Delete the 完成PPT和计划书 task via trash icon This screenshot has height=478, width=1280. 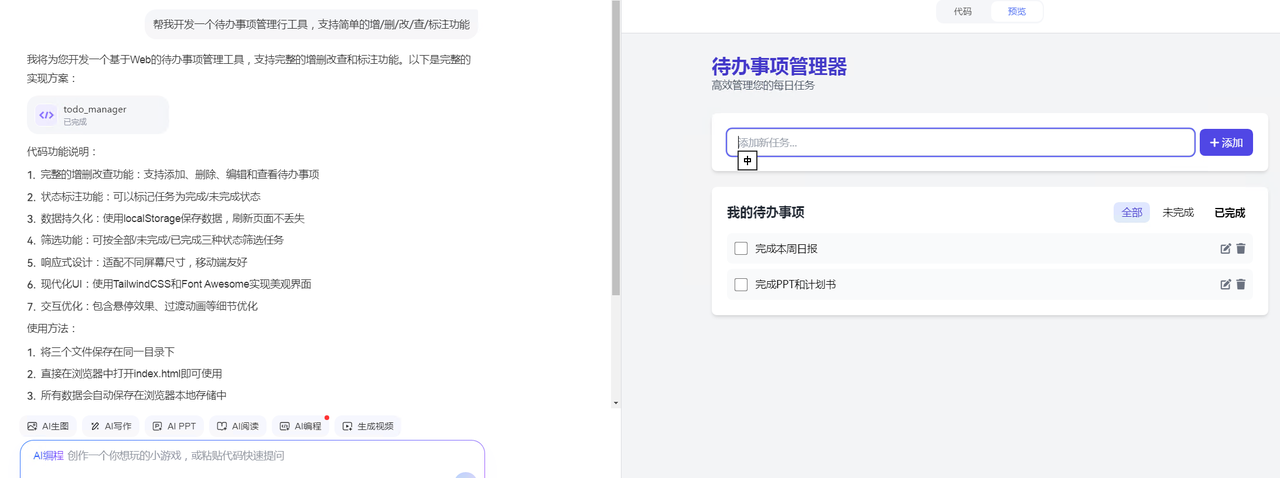[x=1241, y=285]
